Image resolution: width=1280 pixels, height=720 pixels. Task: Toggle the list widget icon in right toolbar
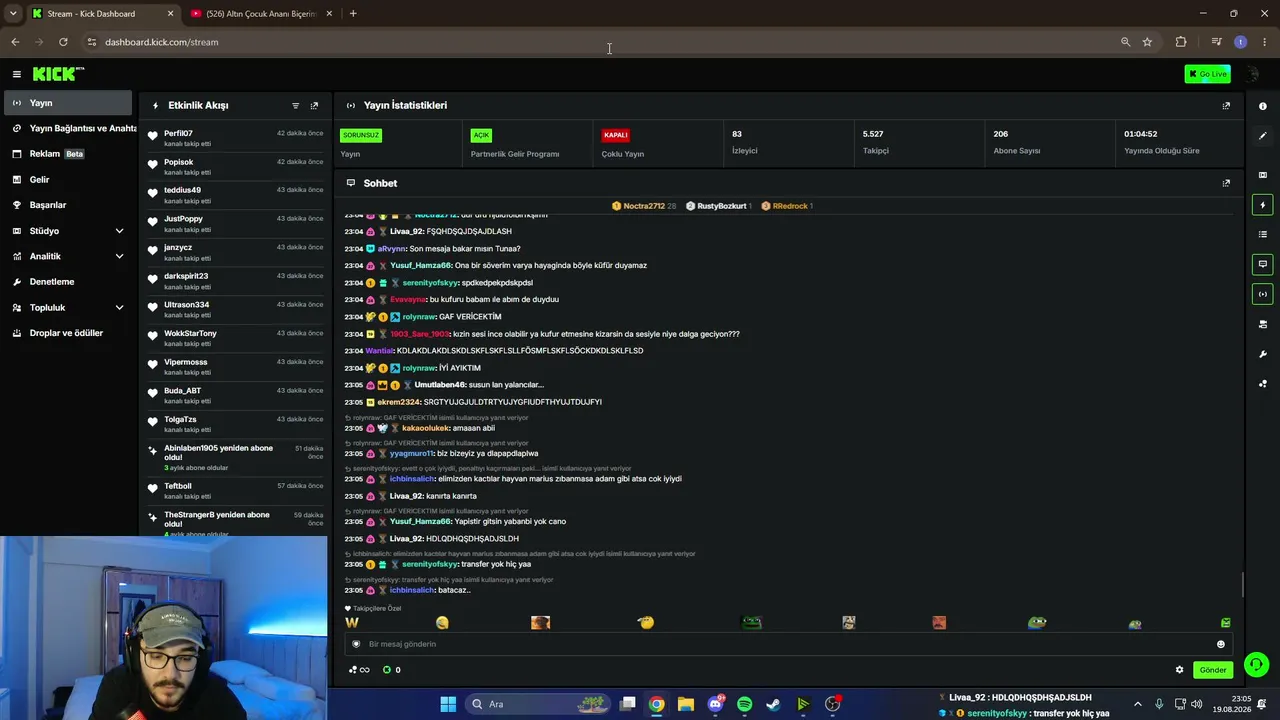(1262, 235)
